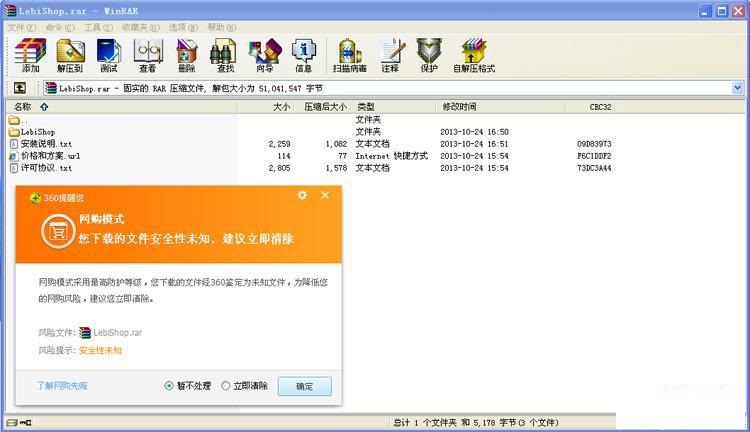Image resolution: width=750 pixels, height=432 pixels.
Task: Click the 安全性未知 risk warning text
Action: coord(100,350)
